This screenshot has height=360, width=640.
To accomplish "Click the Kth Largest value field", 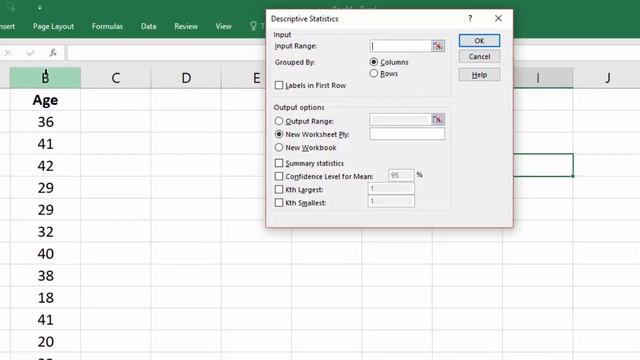I will [x=391, y=189].
